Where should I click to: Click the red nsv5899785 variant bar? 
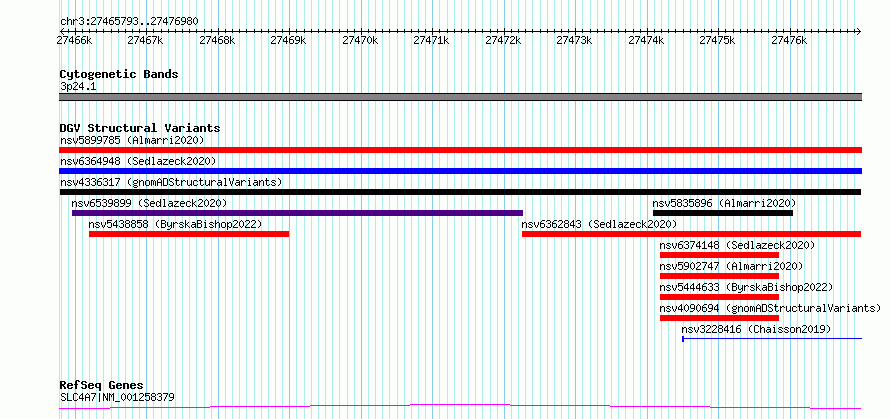460,150
